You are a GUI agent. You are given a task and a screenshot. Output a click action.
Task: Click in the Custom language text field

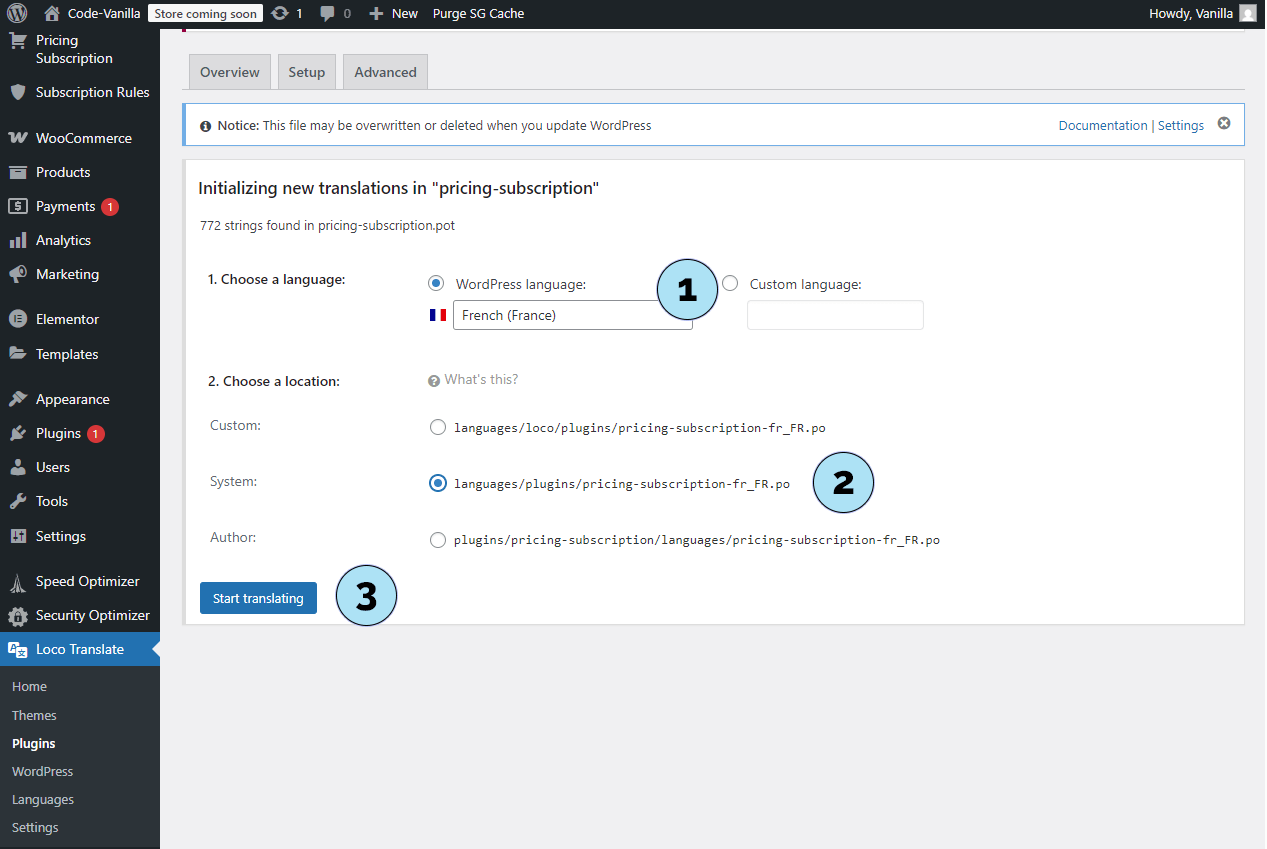(835, 315)
